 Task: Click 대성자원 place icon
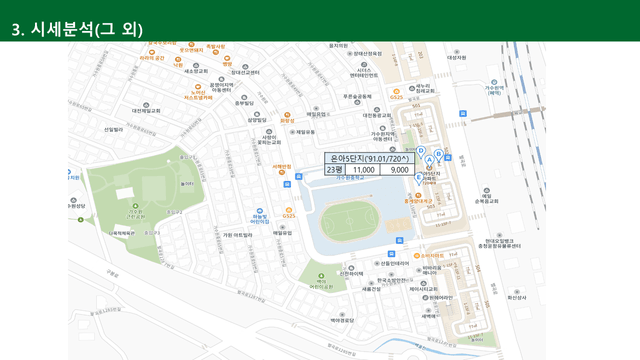pos(457,52)
